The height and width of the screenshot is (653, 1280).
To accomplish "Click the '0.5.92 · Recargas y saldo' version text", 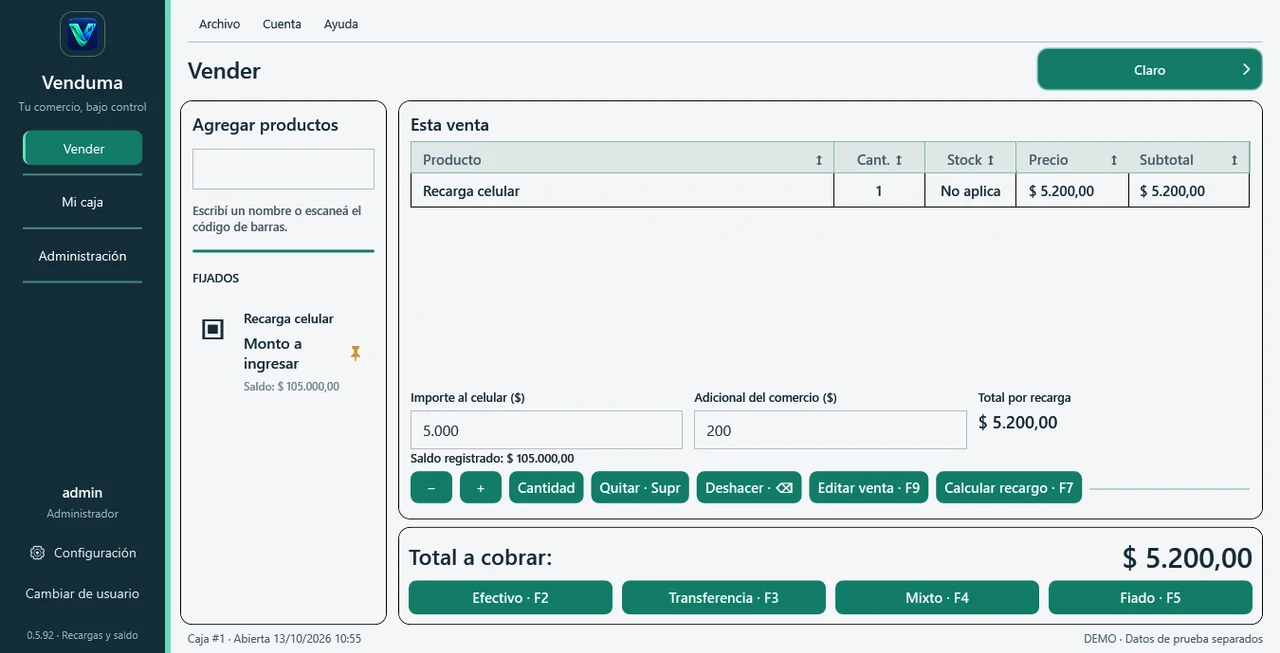I will [x=82, y=636].
